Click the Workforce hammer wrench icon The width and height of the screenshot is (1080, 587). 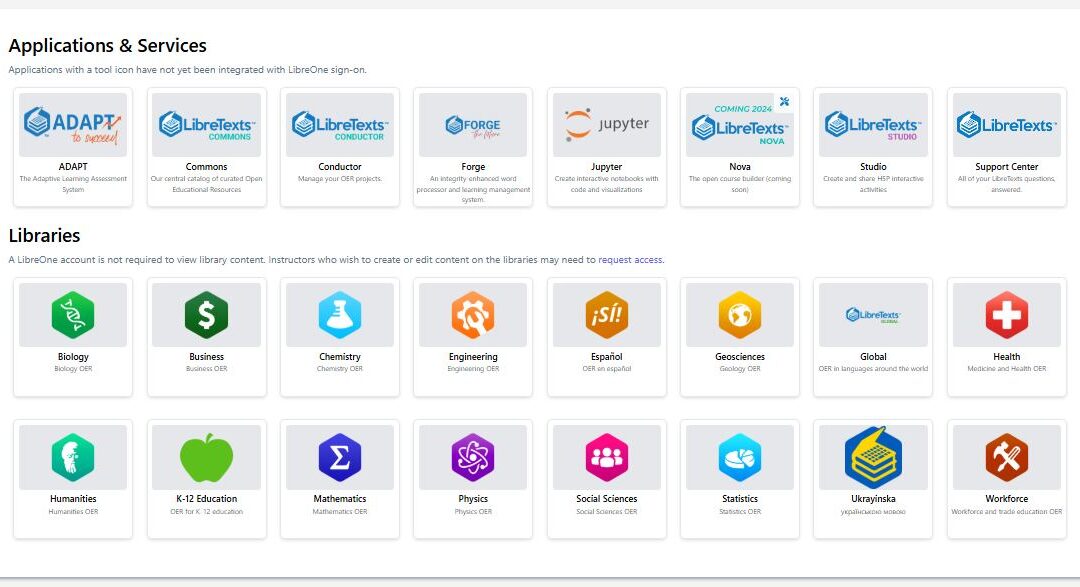1006,457
